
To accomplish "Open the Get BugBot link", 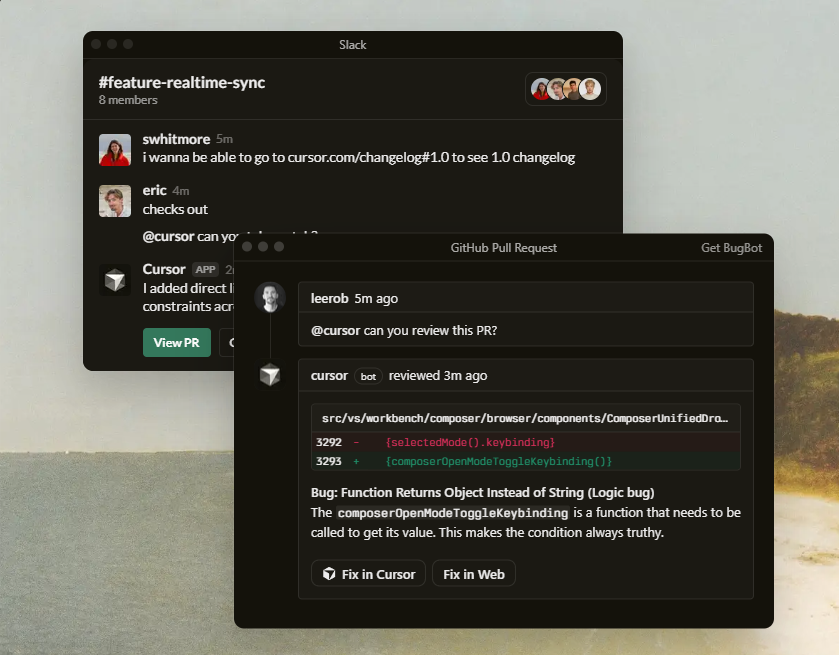I will click(731, 248).
